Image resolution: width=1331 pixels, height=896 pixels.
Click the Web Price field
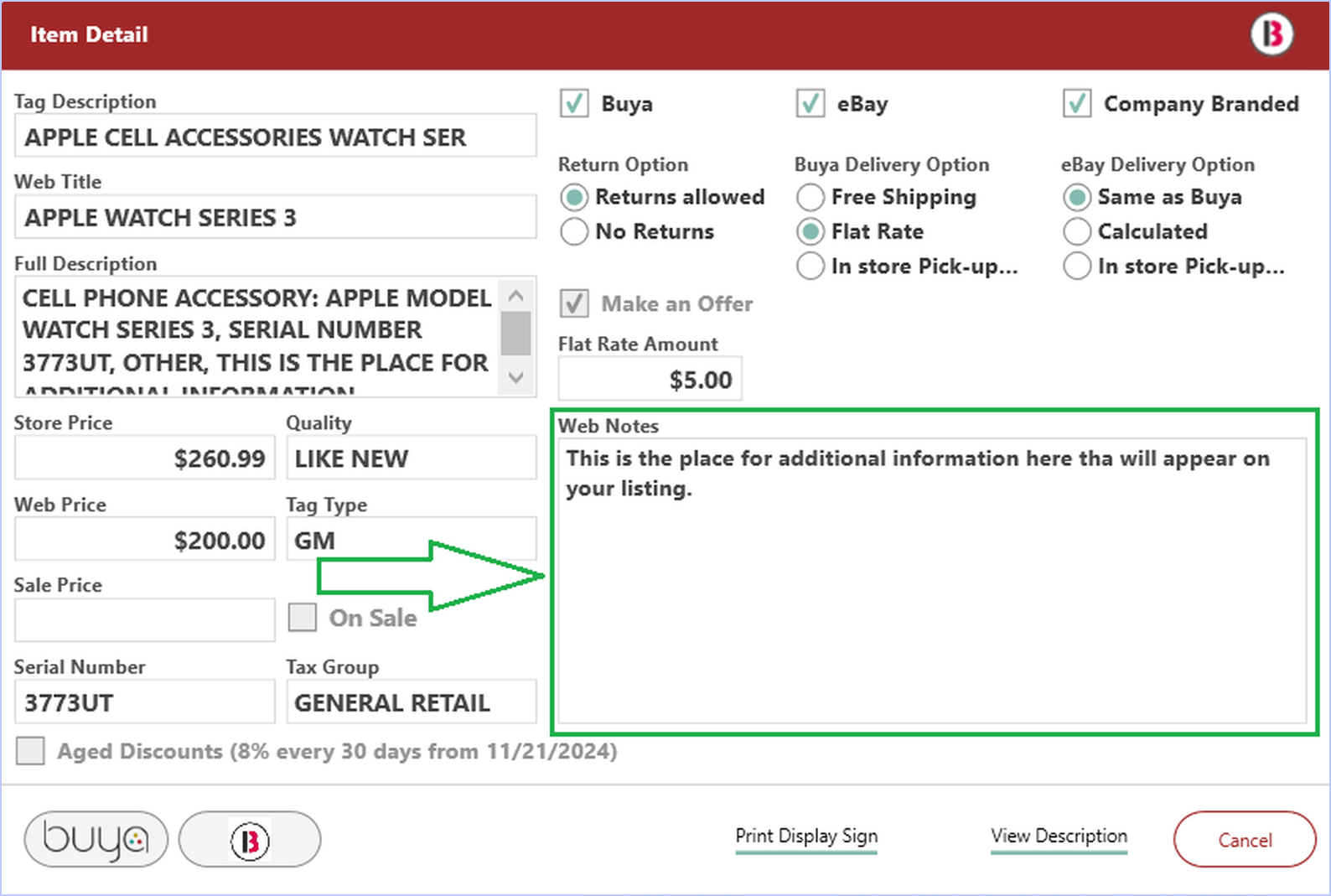point(145,539)
